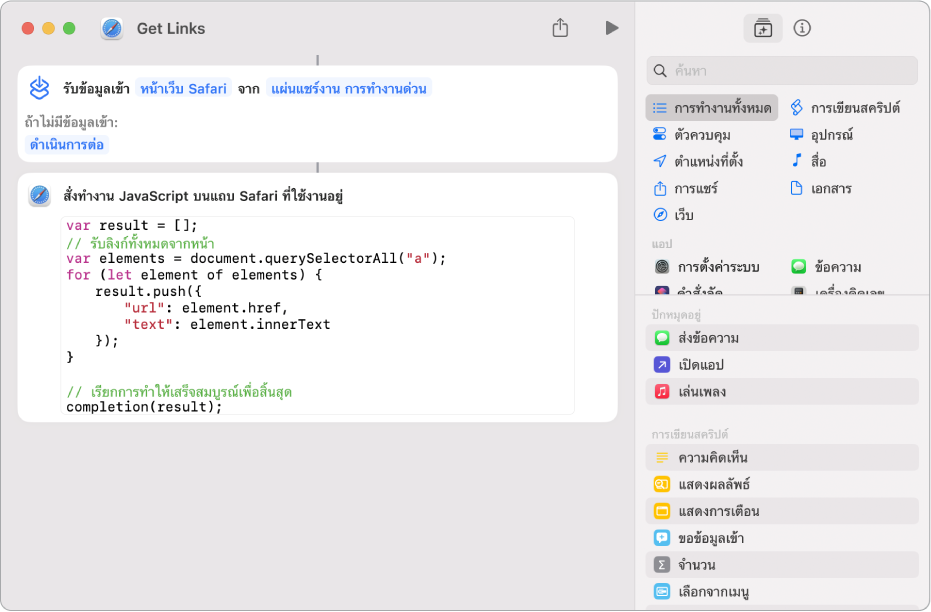Open the action library panel
This screenshot has width=931, height=612.
[762, 28]
